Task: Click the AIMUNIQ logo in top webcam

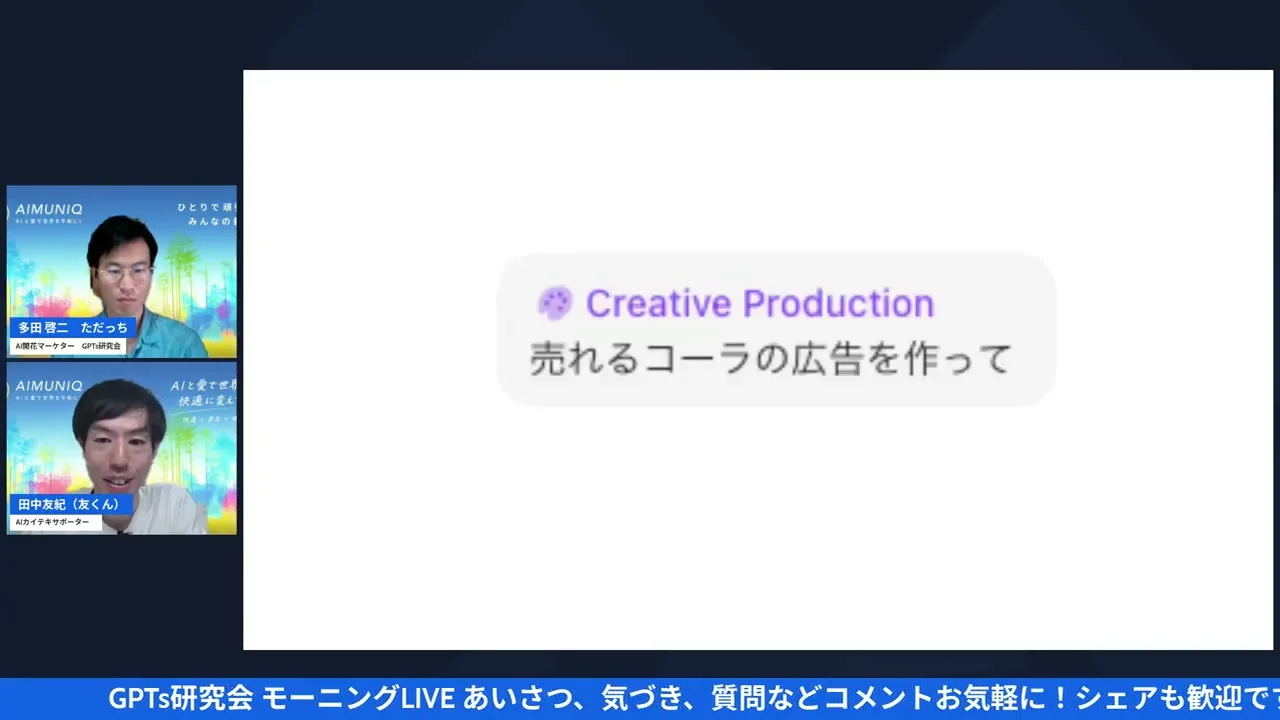Action: point(47,211)
